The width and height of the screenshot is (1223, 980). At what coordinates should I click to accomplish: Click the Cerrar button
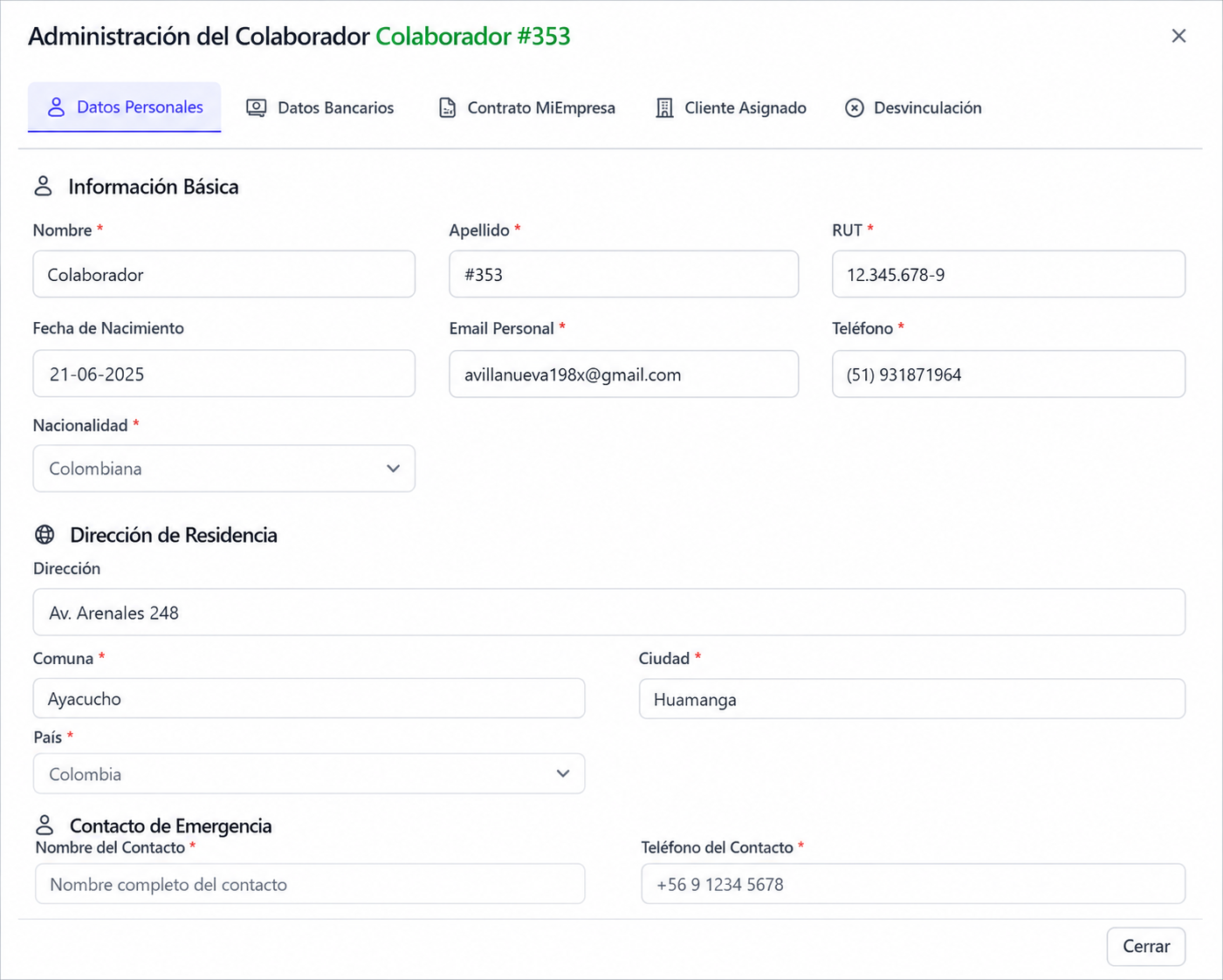(1145, 946)
